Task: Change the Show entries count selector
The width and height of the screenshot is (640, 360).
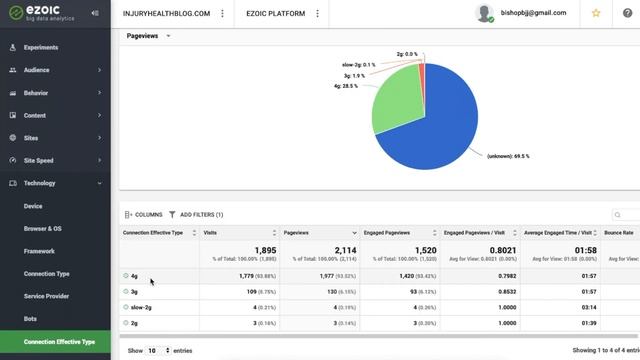Action: tap(158, 351)
